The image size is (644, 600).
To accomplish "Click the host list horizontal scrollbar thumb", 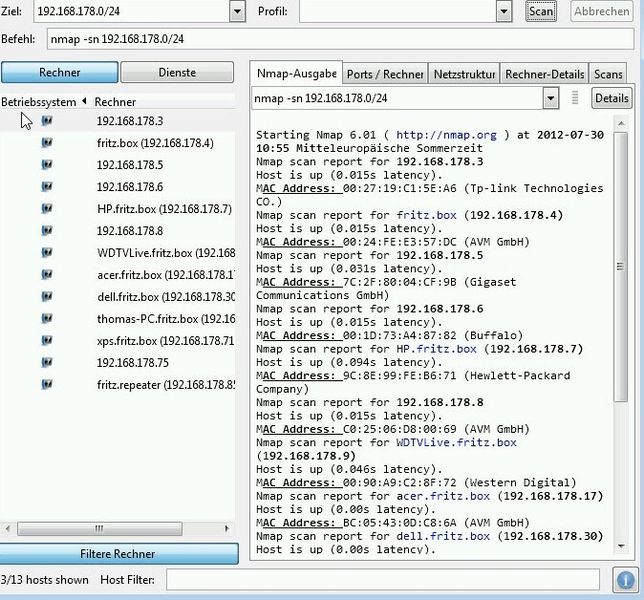I will 99,529.
